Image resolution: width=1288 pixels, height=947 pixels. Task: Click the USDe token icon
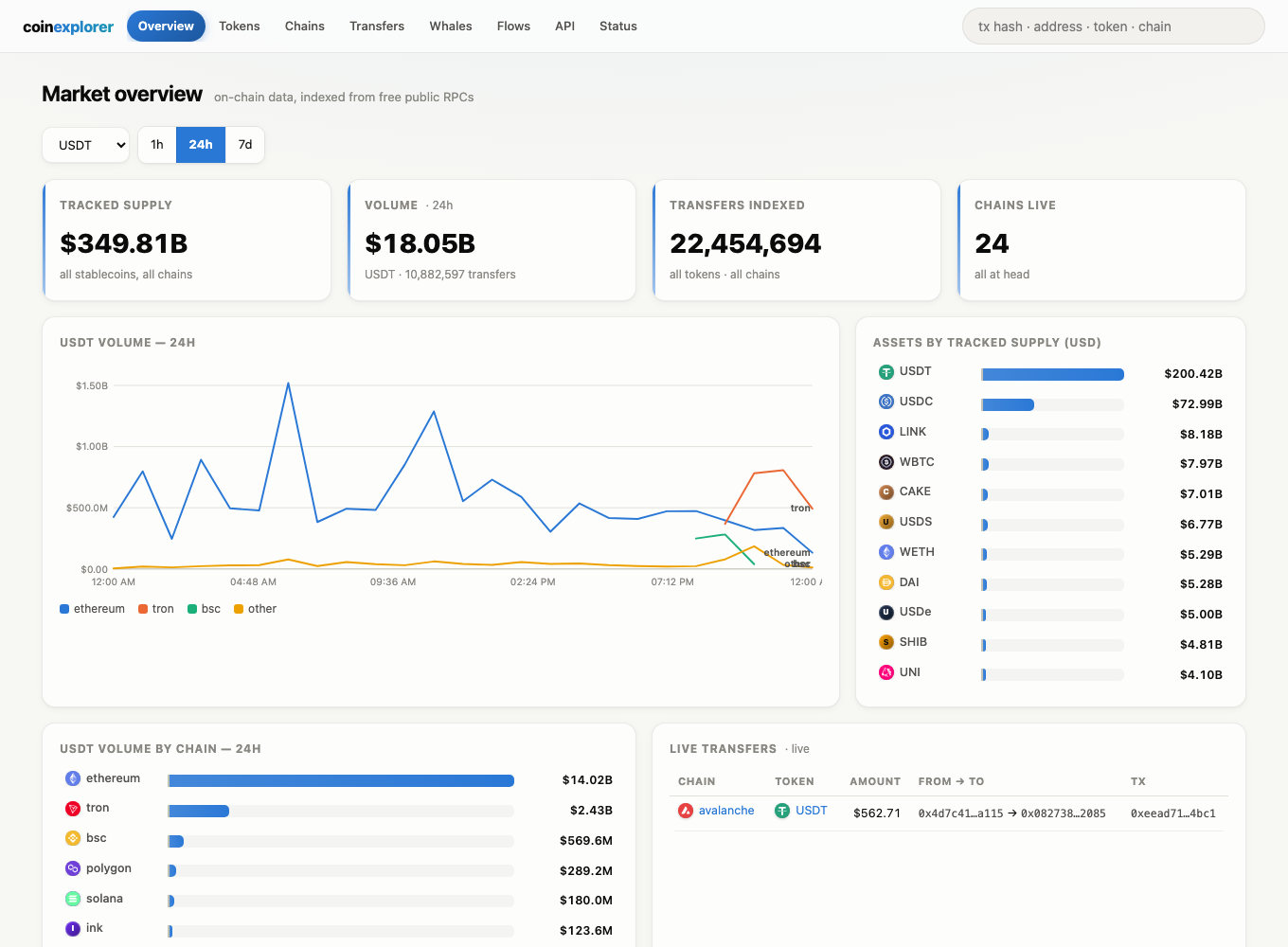point(886,612)
